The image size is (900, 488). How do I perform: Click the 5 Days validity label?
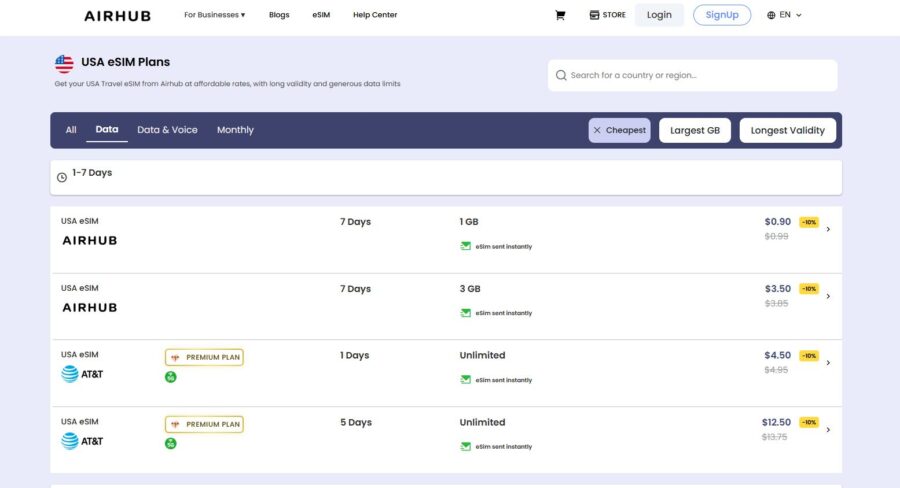pyautogui.click(x=356, y=423)
